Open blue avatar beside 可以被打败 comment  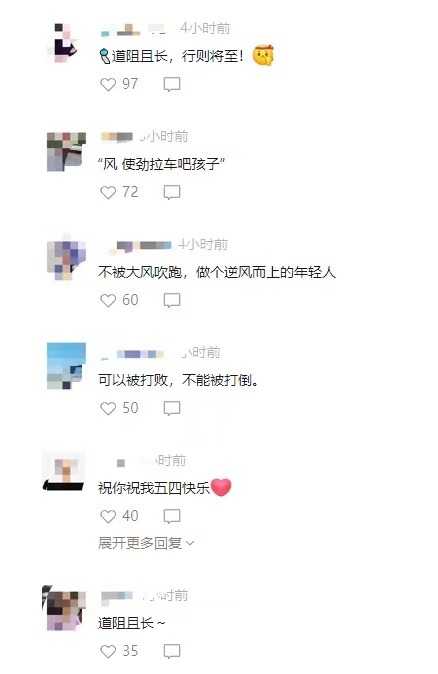pyautogui.click(x=66, y=366)
